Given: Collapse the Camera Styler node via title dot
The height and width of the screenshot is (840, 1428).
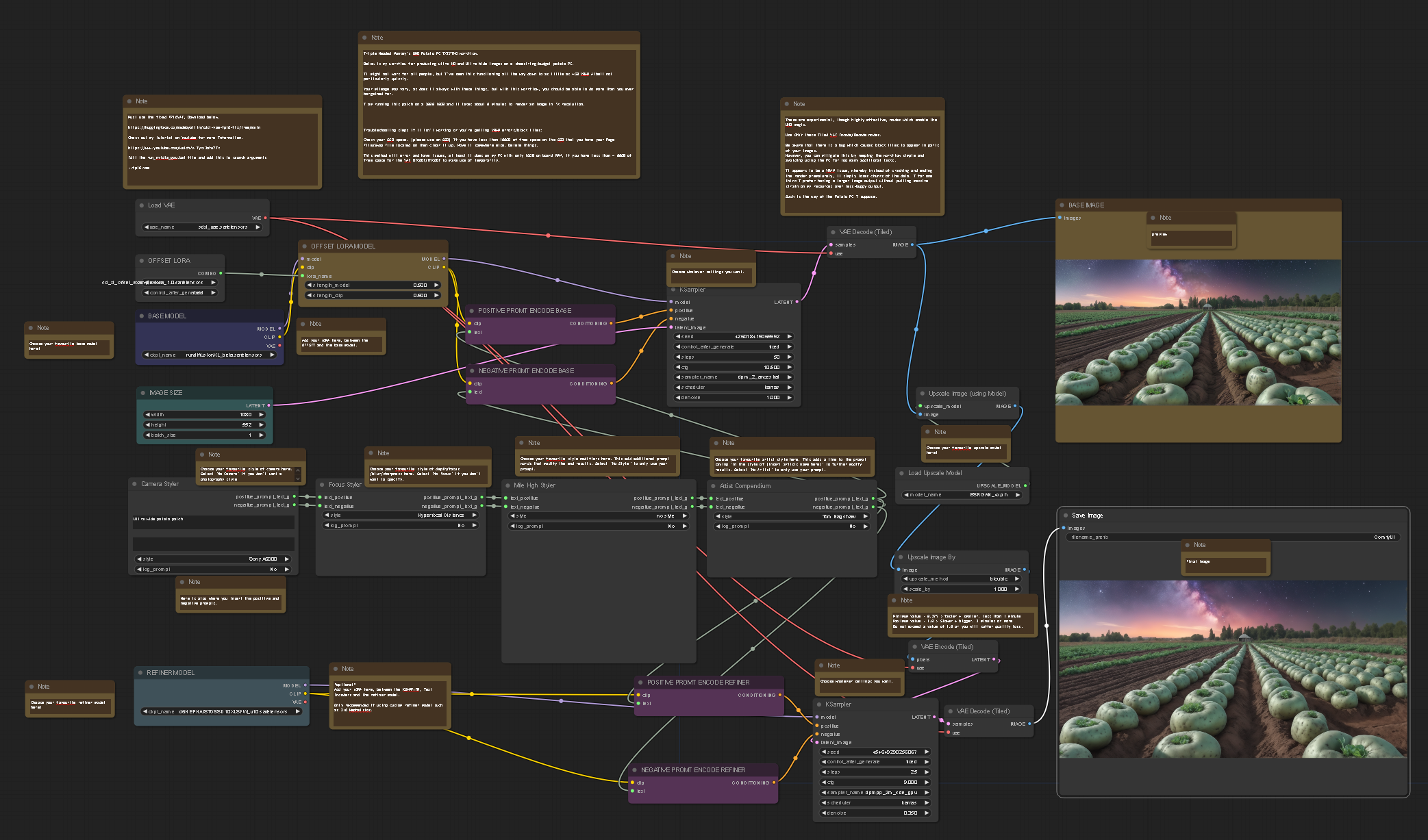Looking at the screenshot, I should tap(134, 484).
